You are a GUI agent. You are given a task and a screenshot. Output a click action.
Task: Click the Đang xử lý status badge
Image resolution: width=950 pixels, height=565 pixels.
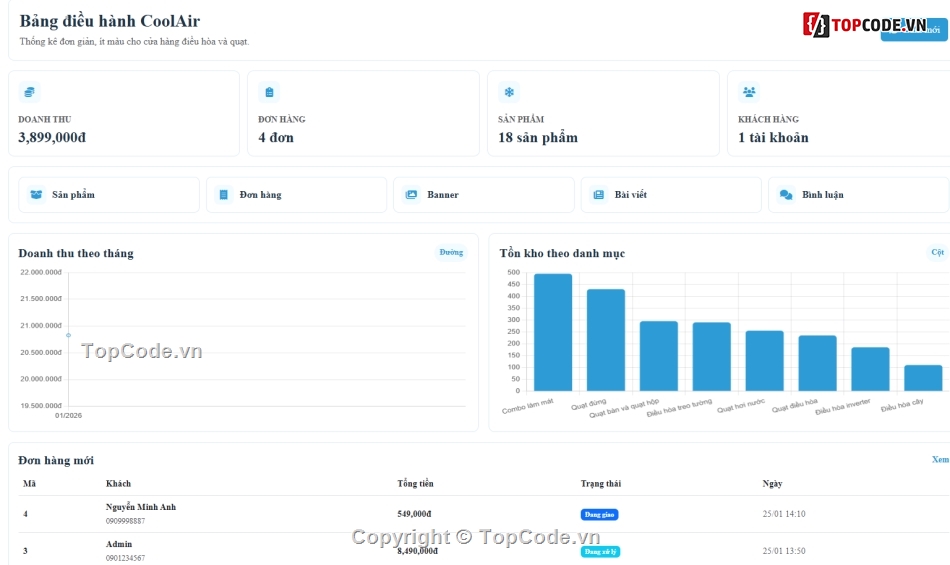pyautogui.click(x=600, y=552)
